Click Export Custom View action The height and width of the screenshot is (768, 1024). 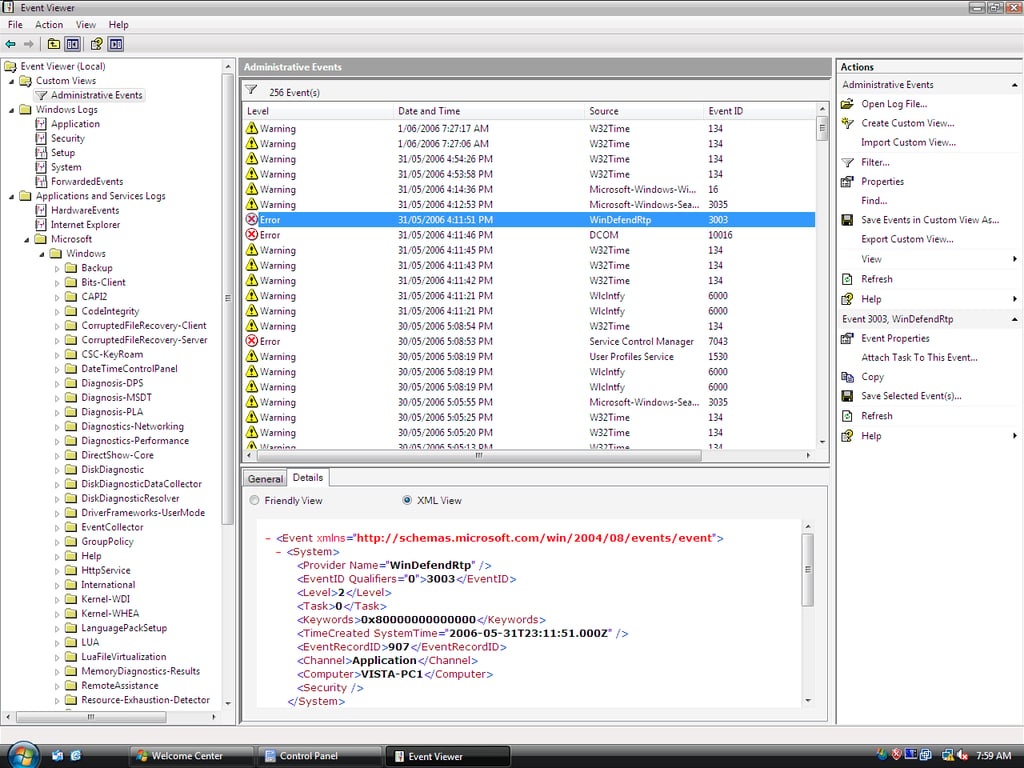(x=907, y=239)
